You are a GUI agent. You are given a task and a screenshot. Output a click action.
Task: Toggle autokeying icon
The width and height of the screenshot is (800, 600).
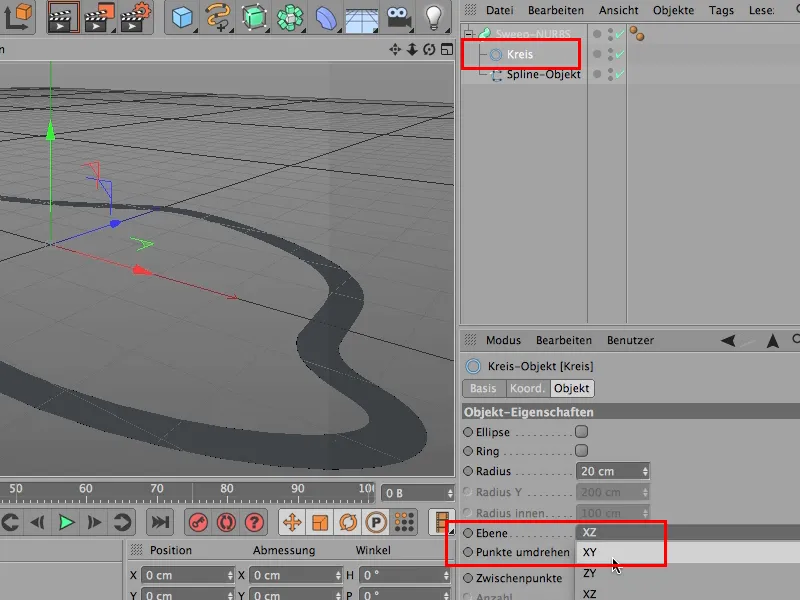[227, 522]
